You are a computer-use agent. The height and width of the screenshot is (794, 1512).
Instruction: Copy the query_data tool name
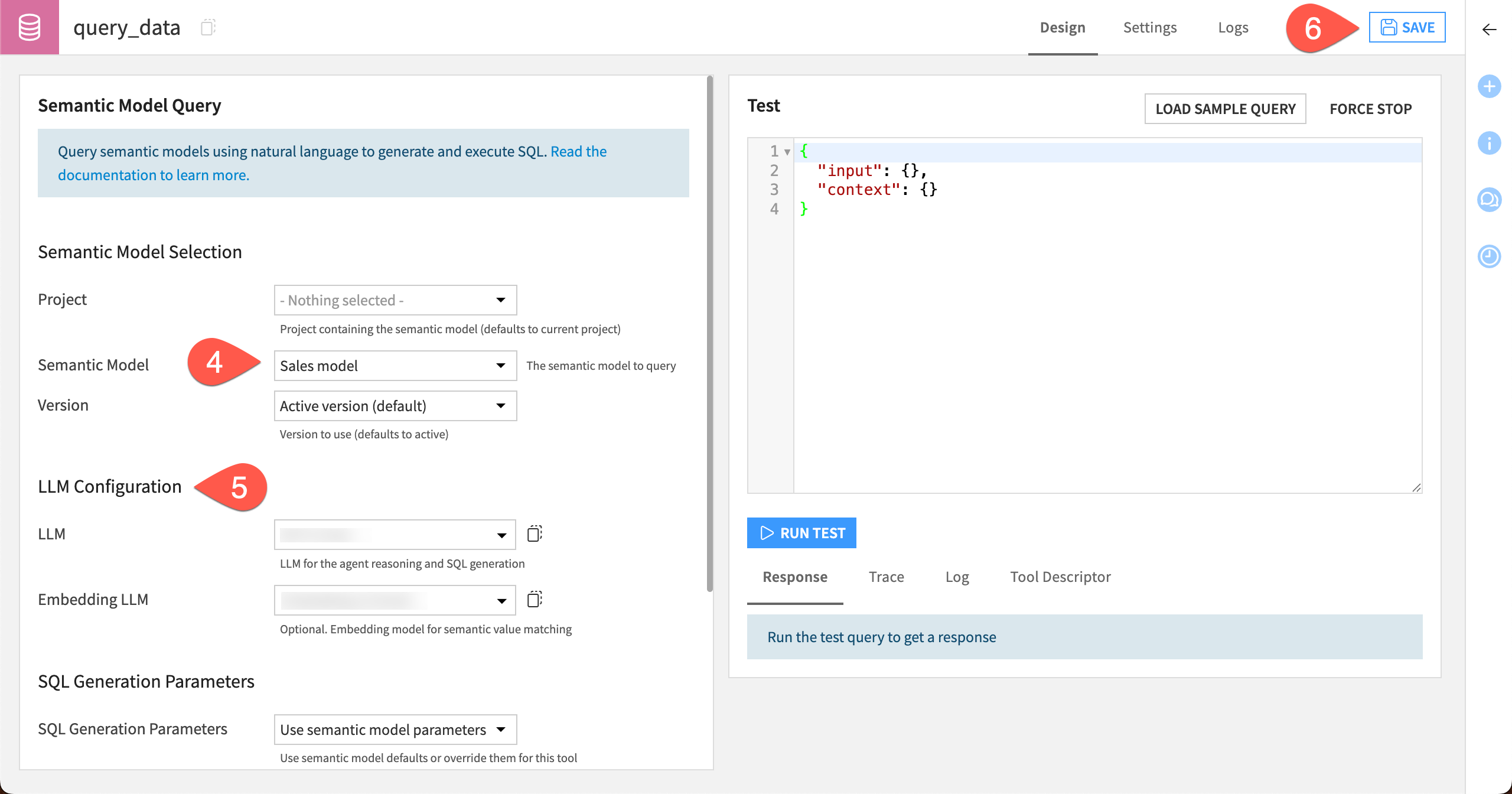pyautogui.click(x=208, y=27)
